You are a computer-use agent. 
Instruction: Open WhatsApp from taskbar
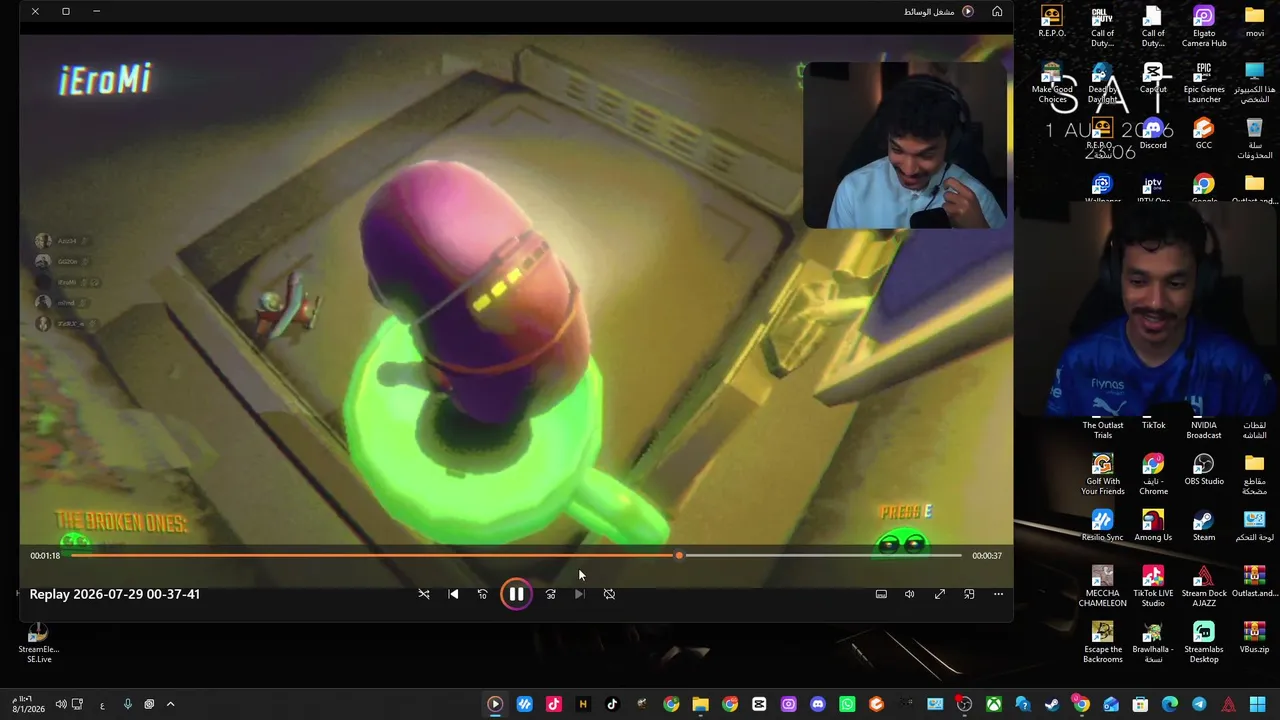click(847, 704)
